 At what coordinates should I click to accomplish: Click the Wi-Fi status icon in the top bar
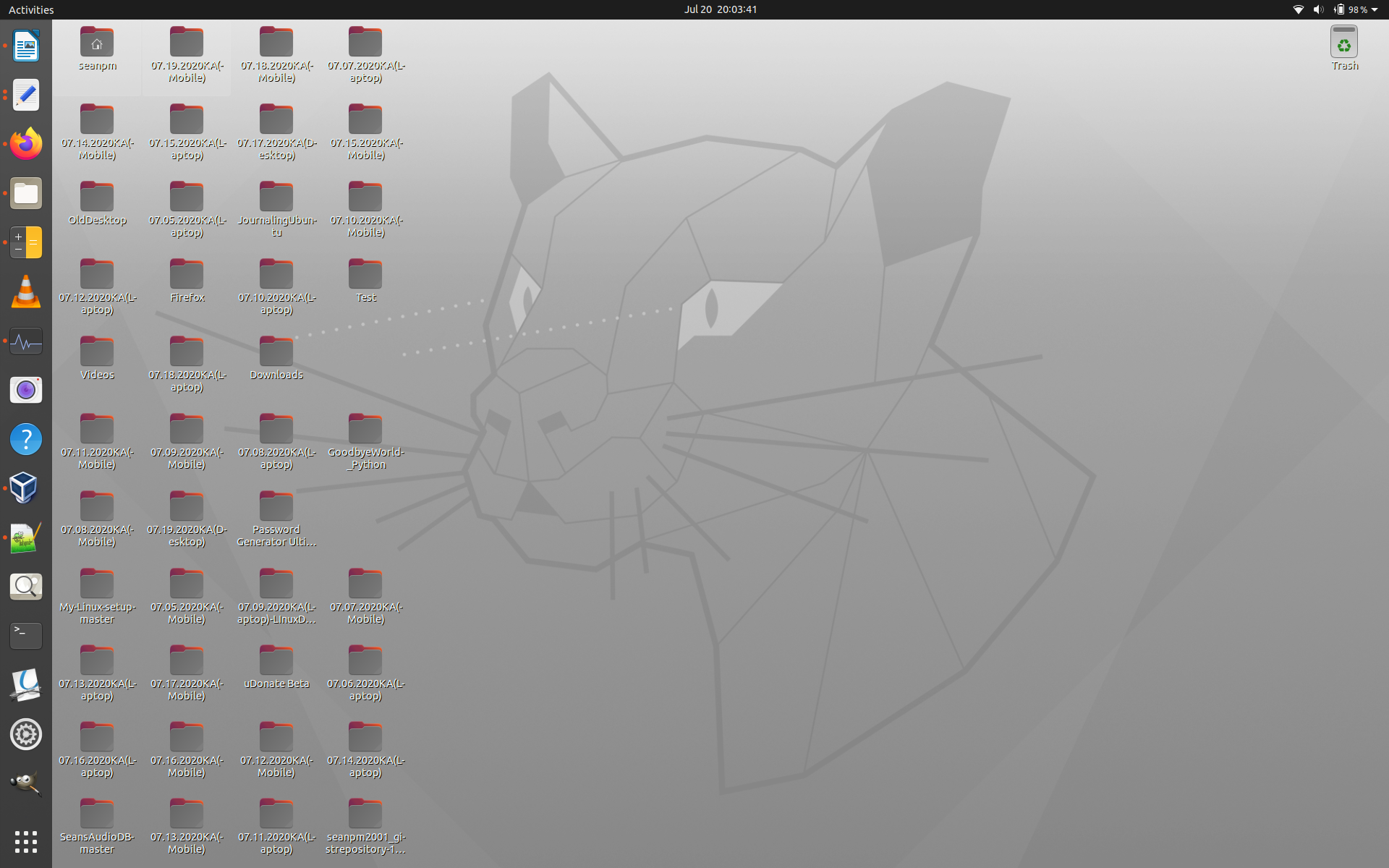1298,9
